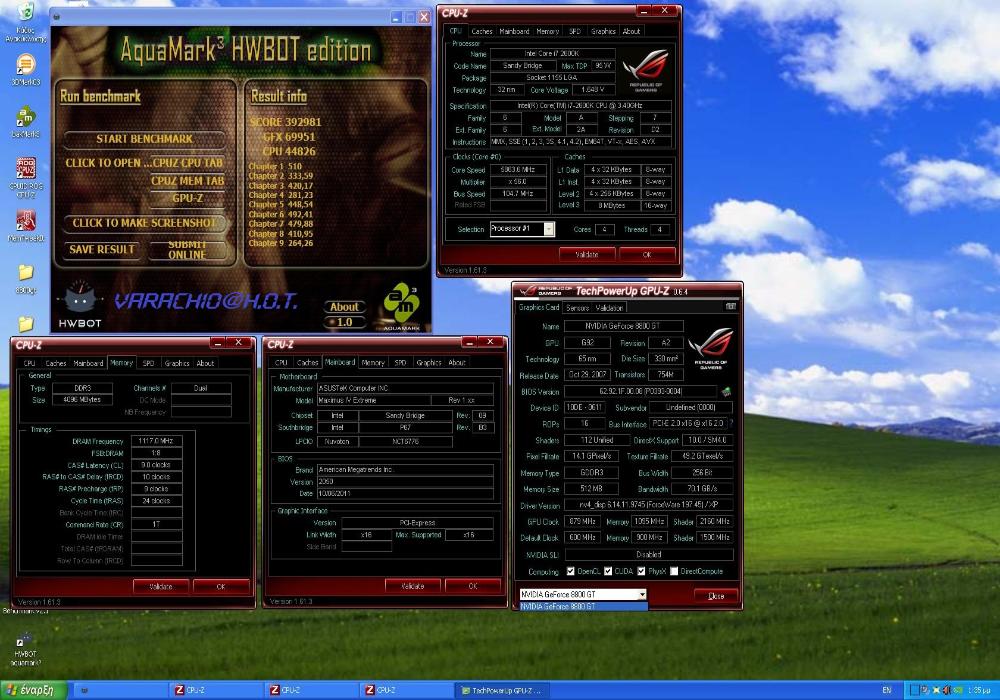Click the GPU-Z camera screenshot icon
The image size is (1000, 700).
[730, 307]
